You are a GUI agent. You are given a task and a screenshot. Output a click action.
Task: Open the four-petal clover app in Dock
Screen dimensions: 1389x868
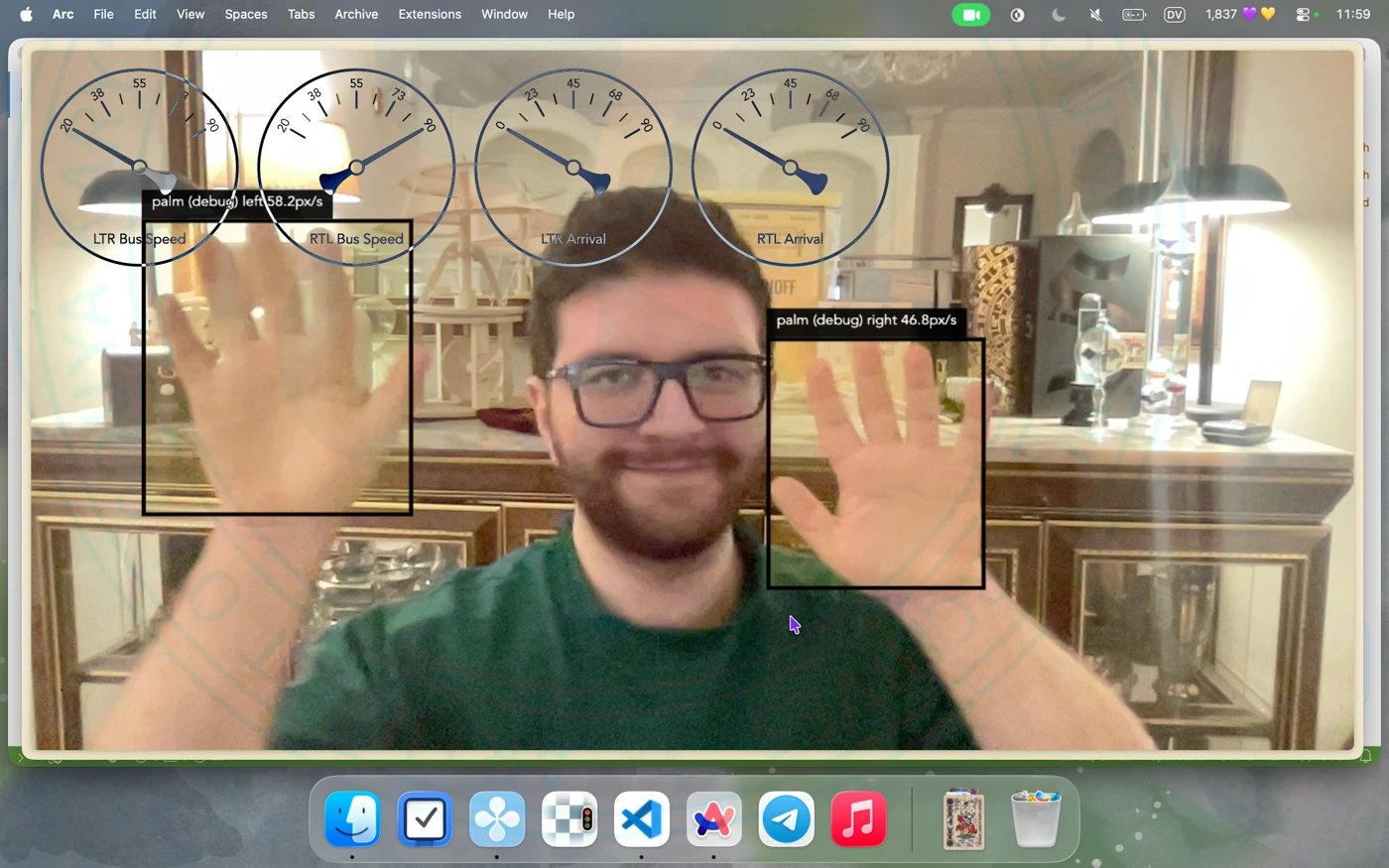[x=497, y=819]
